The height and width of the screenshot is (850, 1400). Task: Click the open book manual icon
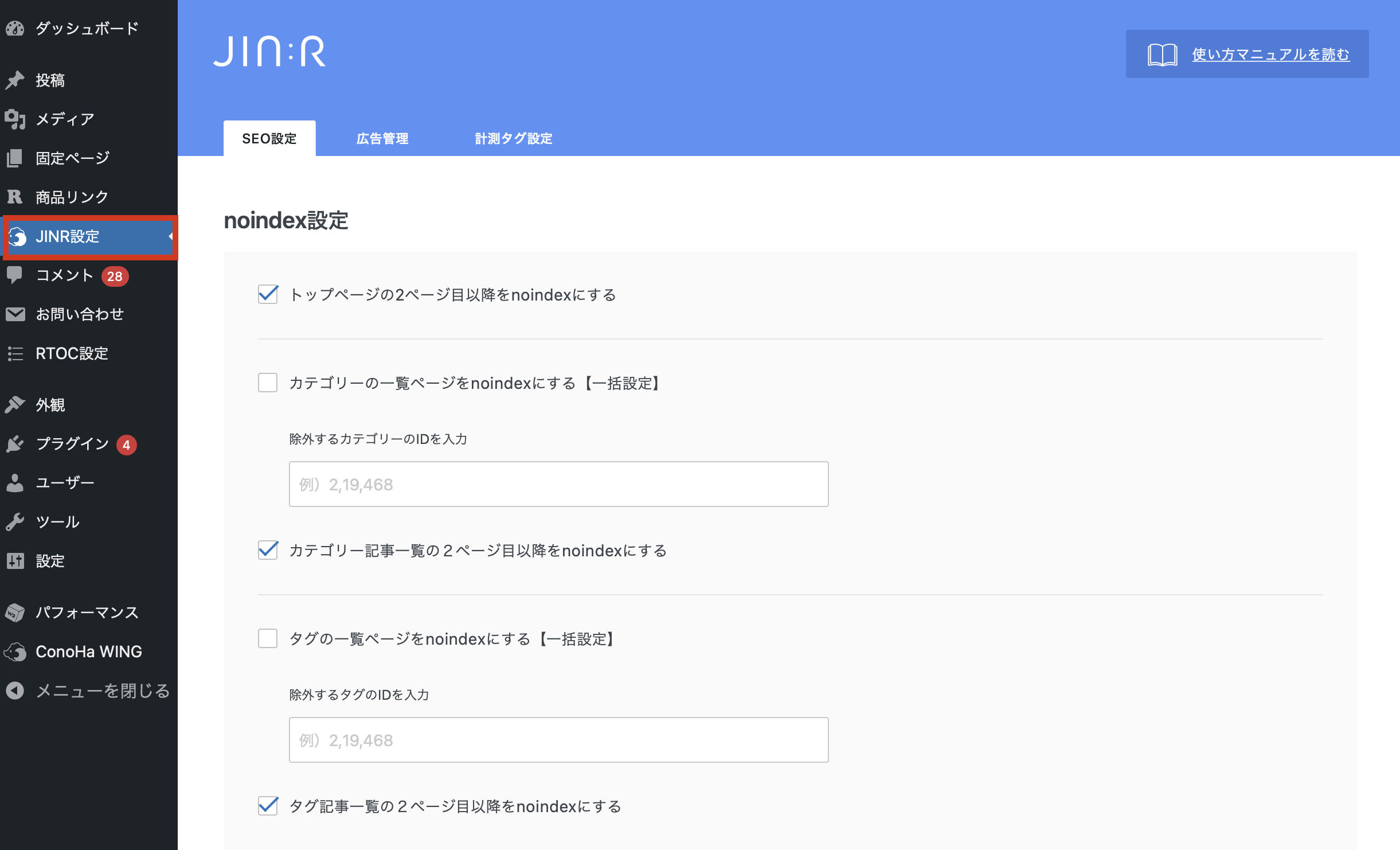[1162, 54]
